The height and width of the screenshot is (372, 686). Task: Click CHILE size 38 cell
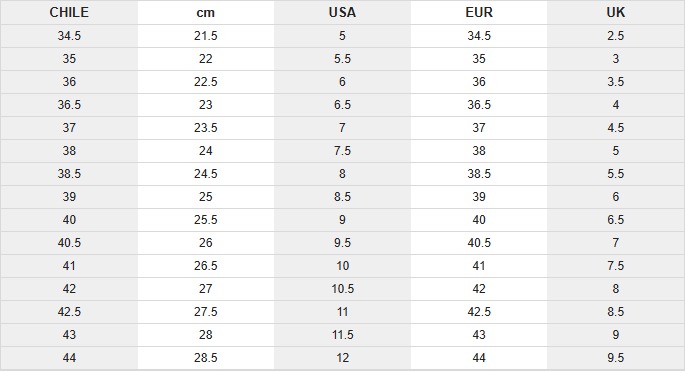69,151
